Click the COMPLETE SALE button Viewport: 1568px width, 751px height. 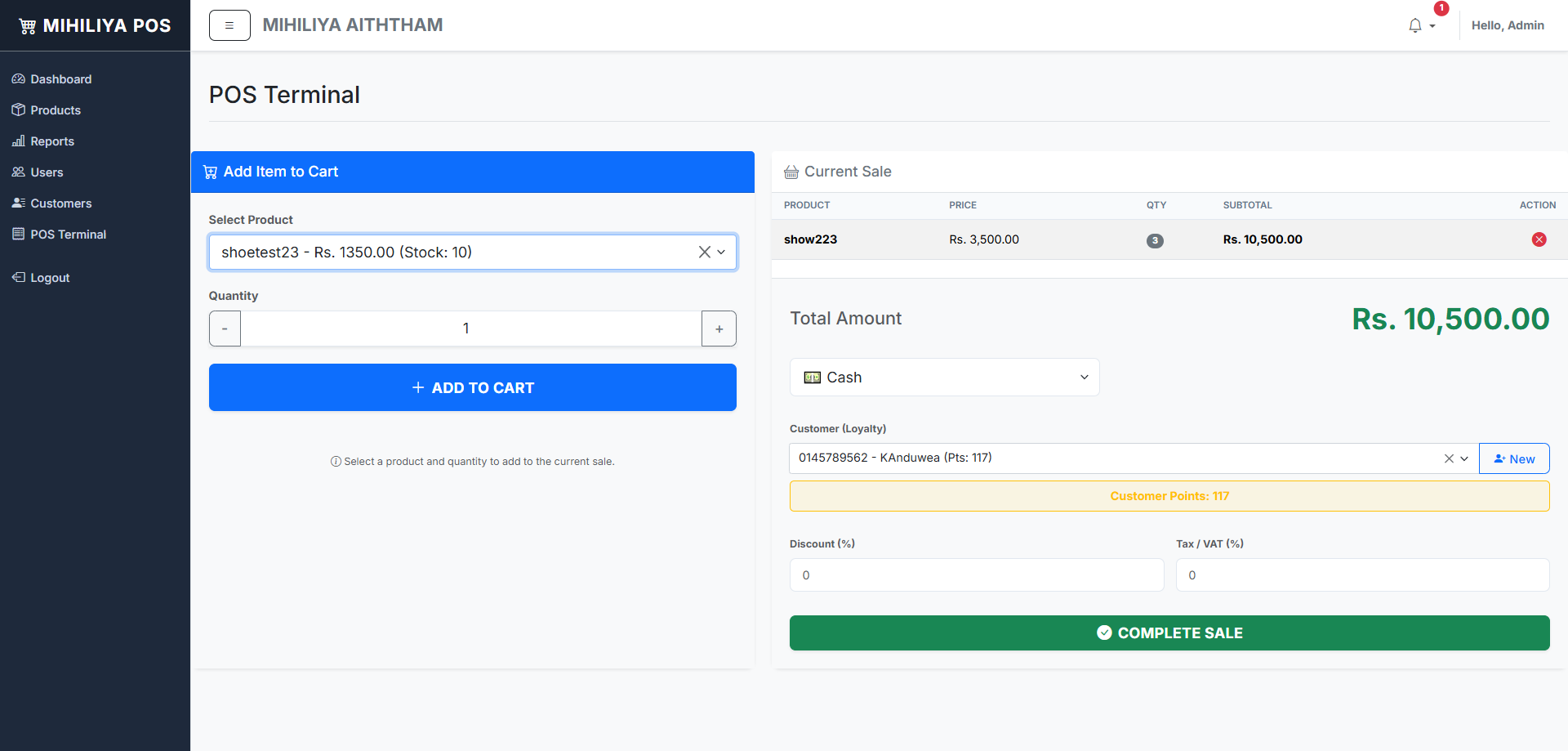click(1169, 633)
